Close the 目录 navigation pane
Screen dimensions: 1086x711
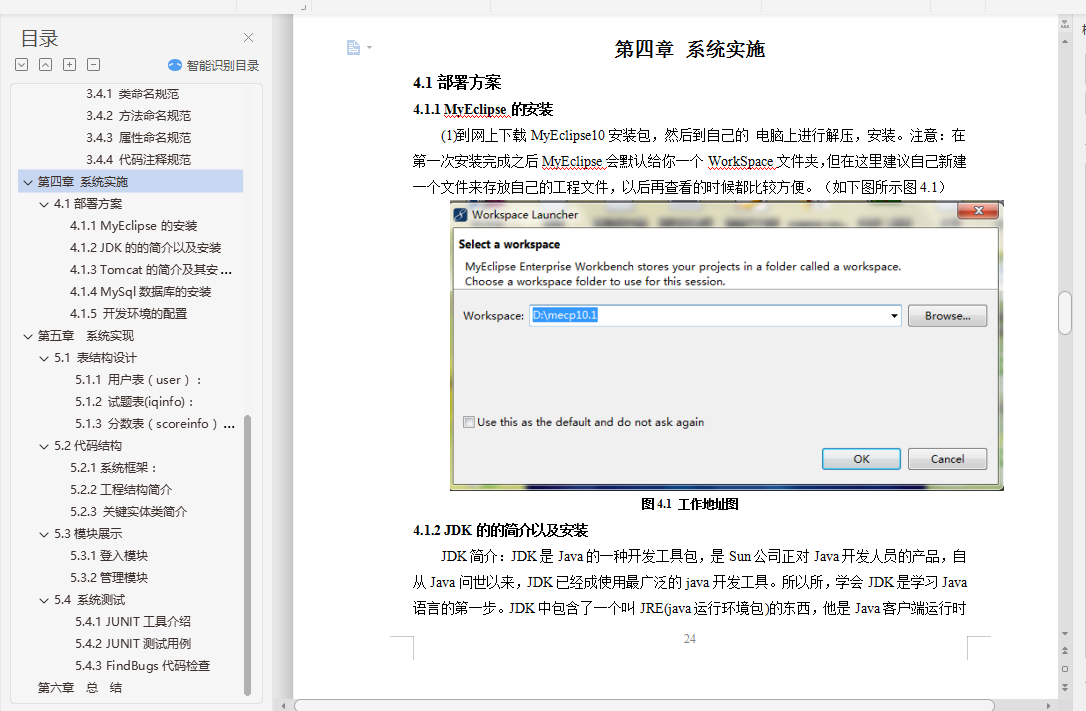coord(248,37)
